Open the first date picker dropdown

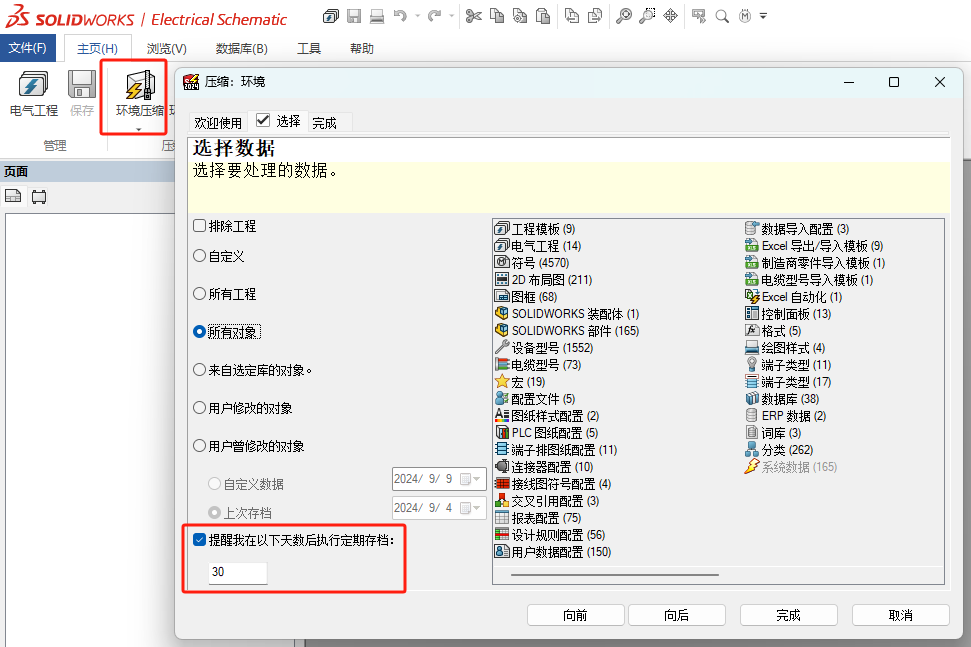point(478,478)
